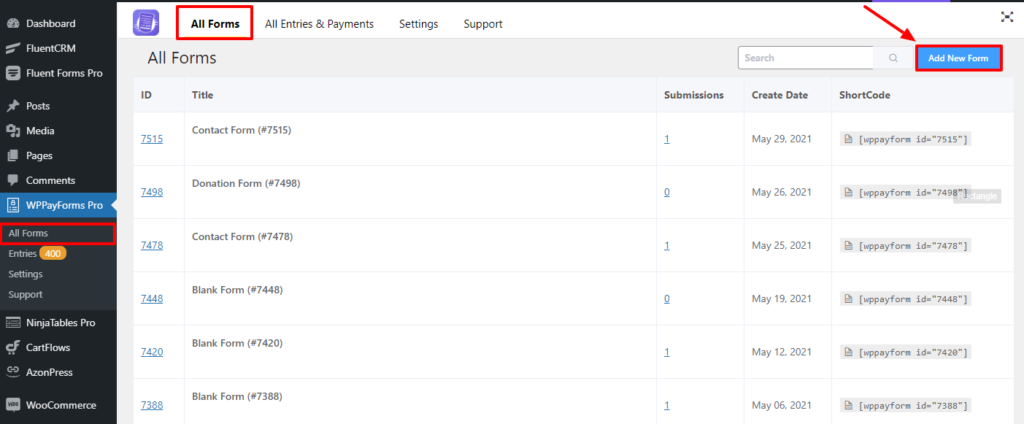Click the WPPayForms logo icon
This screenshot has height=424, width=1024.
147,20
